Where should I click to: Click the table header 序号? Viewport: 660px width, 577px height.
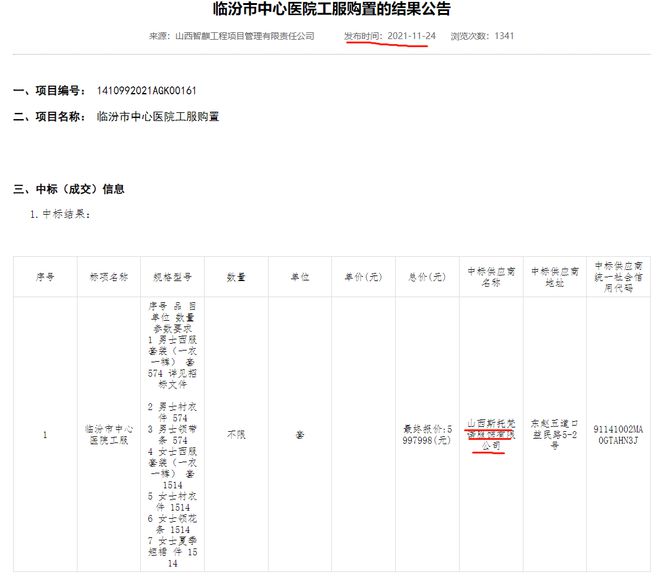[x=45, y=277]
